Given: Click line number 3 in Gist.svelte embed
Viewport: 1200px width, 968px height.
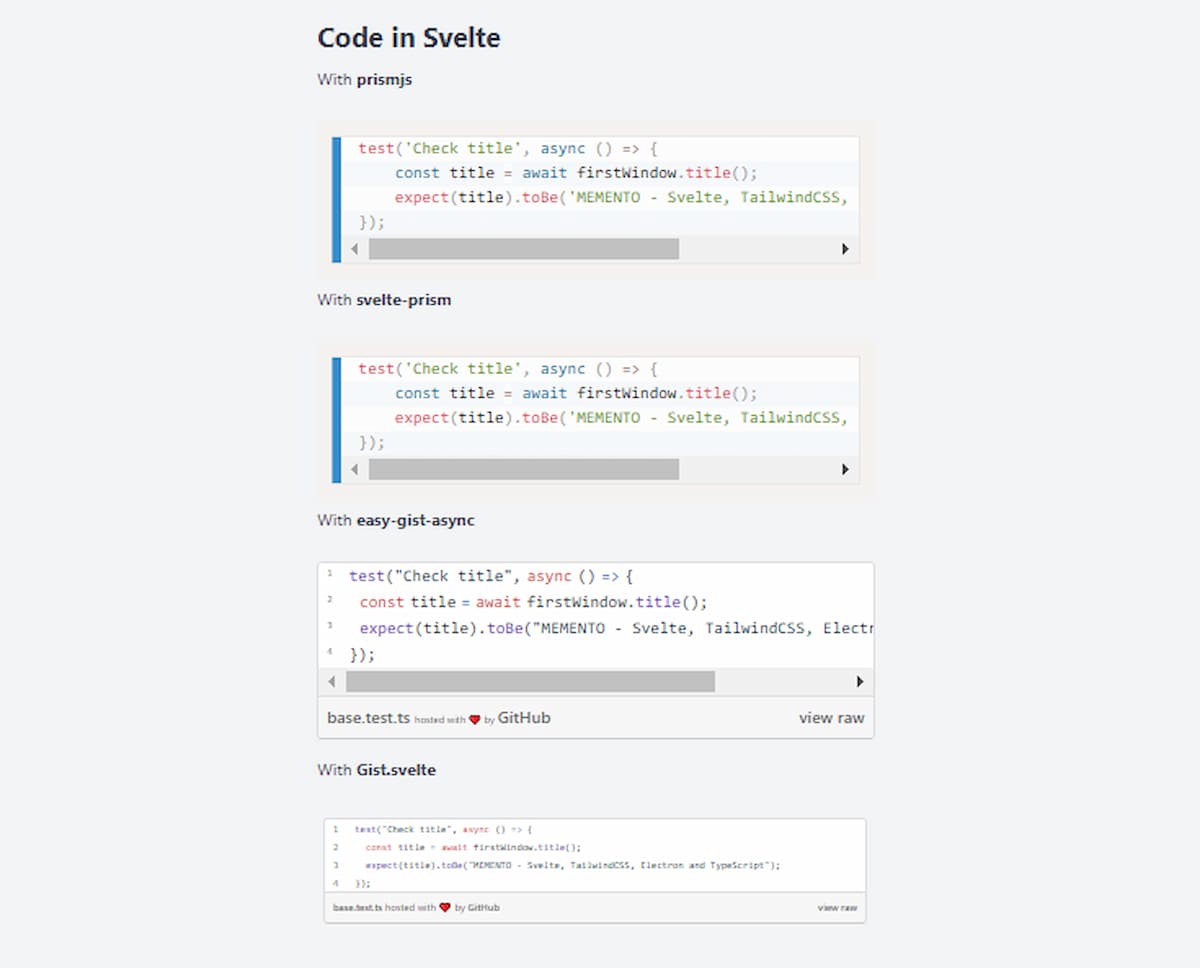Looking at the screenshot, I should tap(336, 865).
